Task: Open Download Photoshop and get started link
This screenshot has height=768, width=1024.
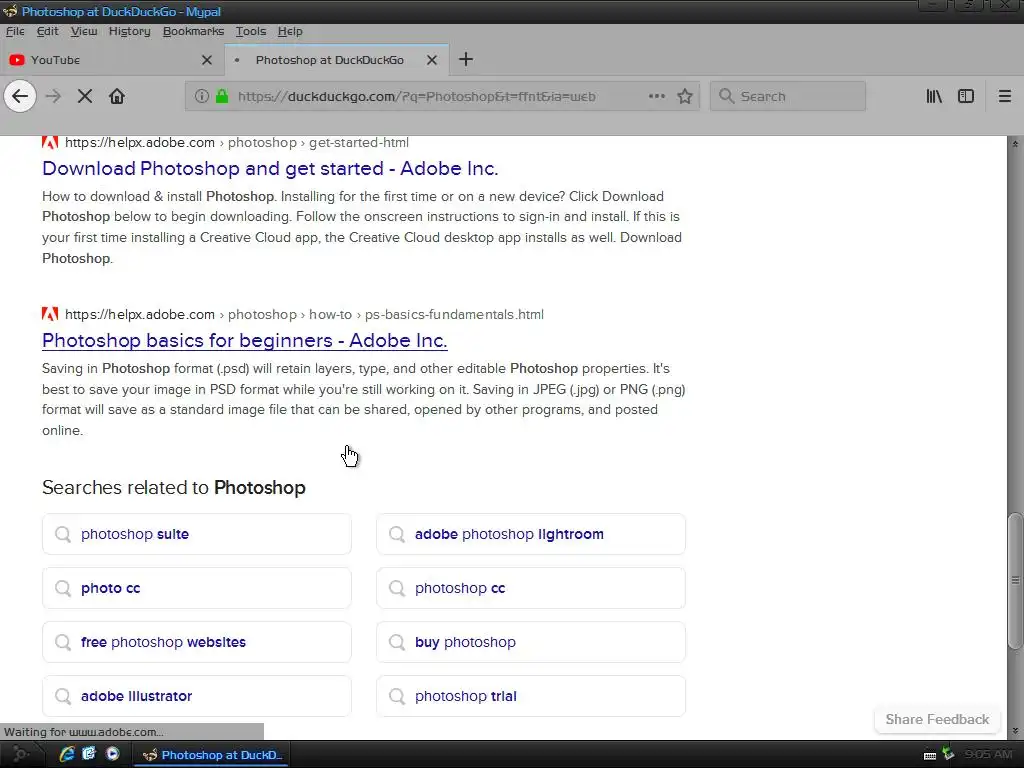Action: (270, 168)
